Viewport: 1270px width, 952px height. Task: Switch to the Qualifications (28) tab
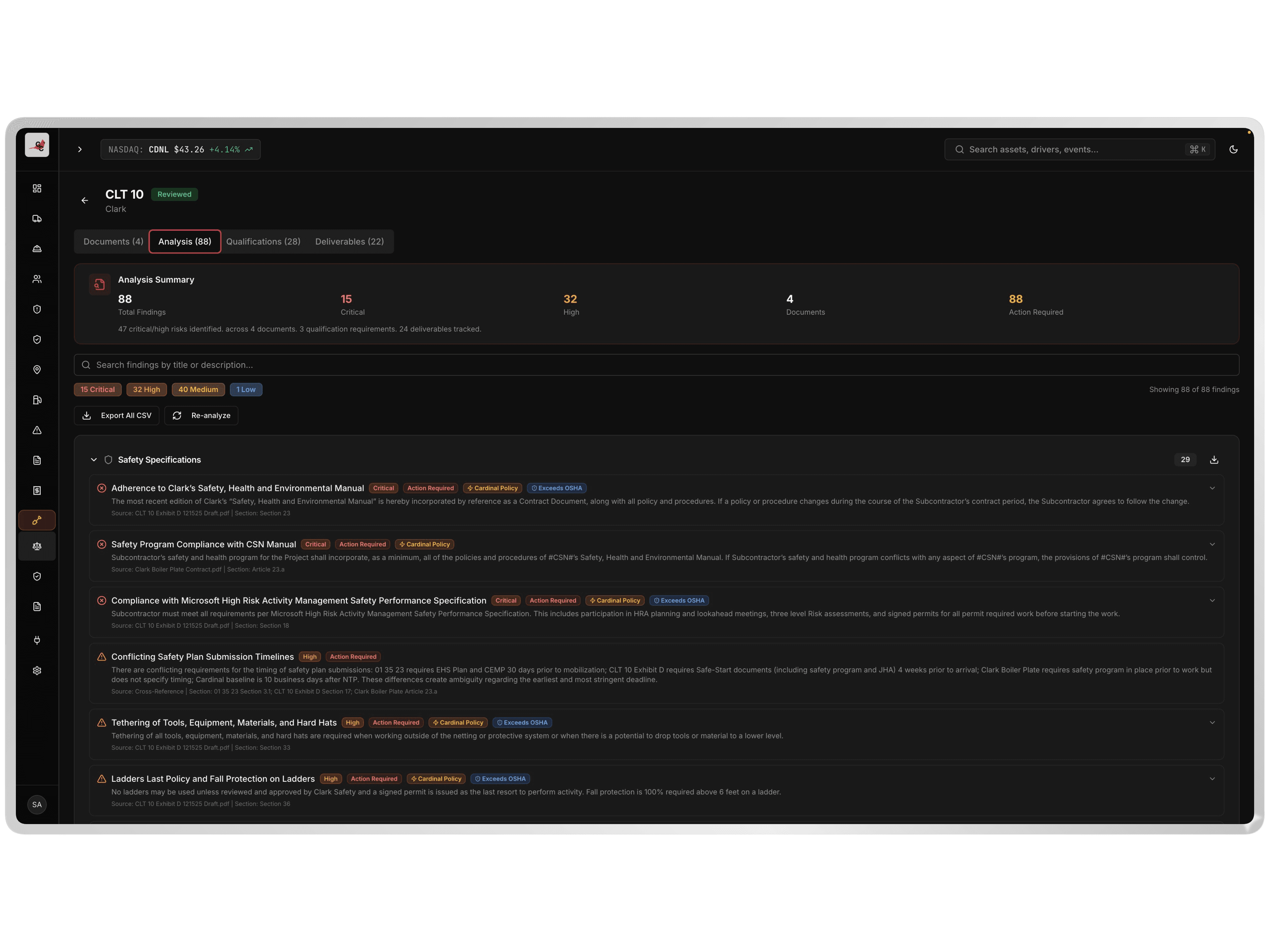(263, 242)
